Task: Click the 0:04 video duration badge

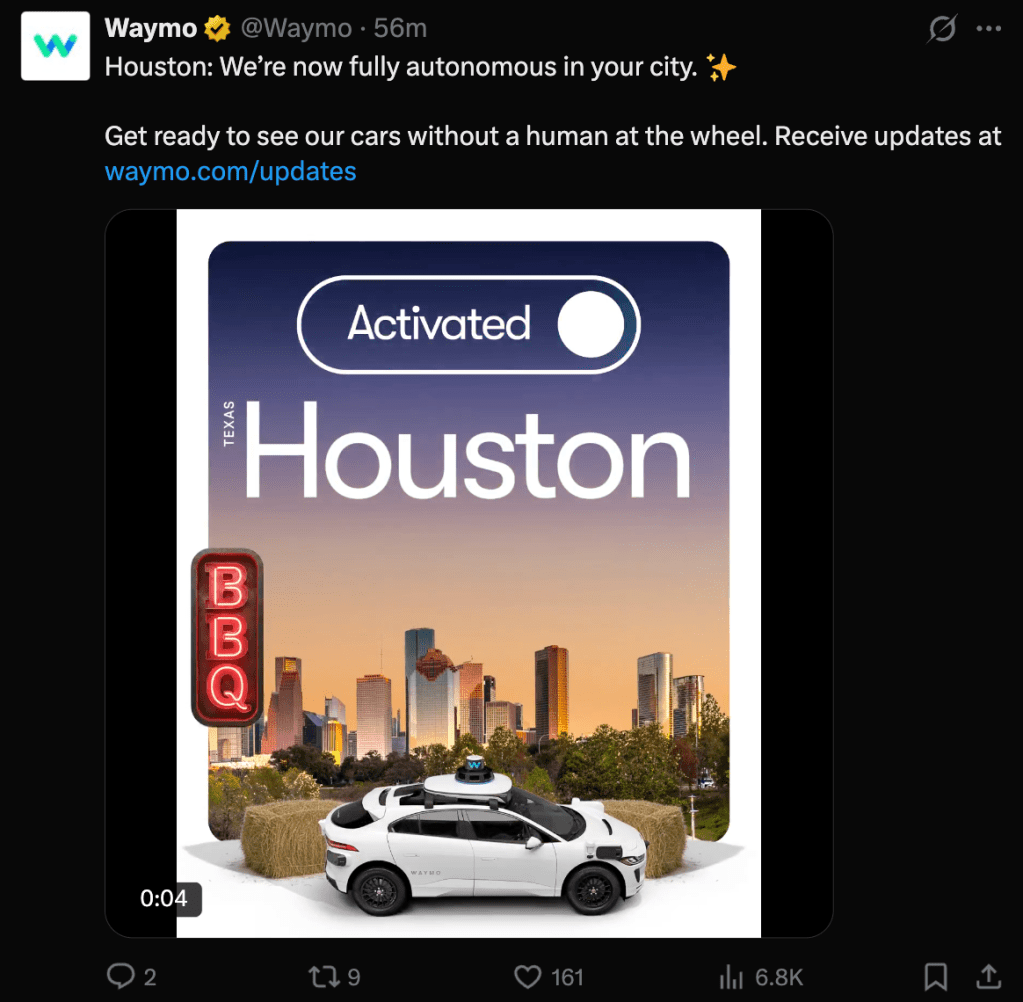Action: (164, 898)
